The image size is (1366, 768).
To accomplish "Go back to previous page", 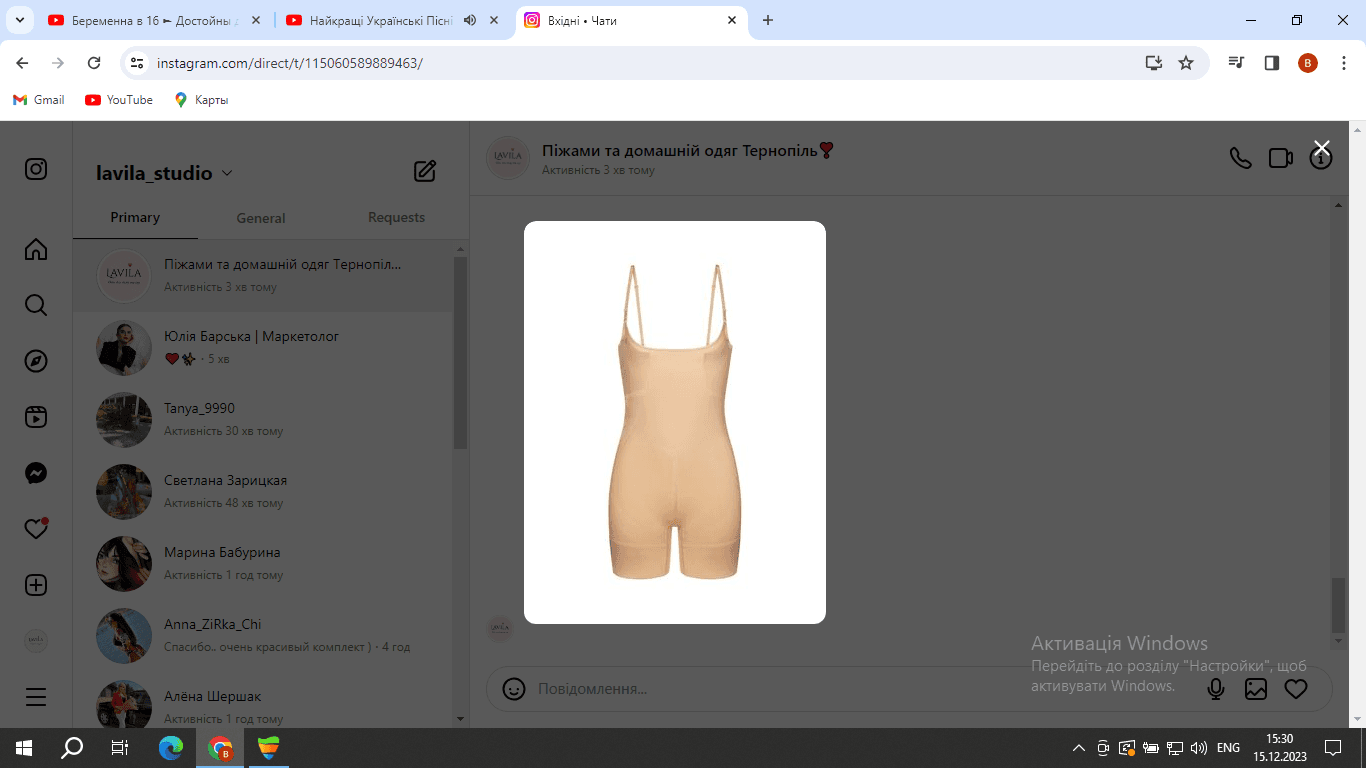I will [22, 63].
